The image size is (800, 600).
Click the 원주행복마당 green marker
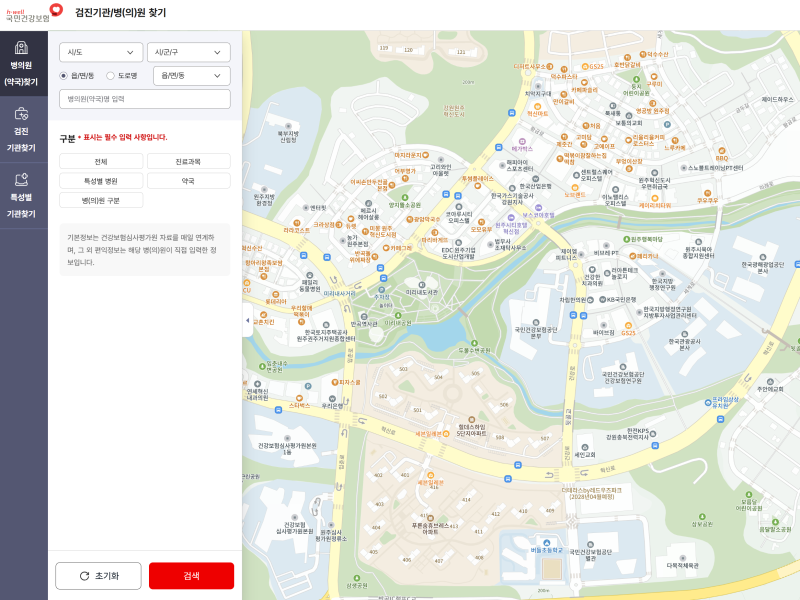[627, 239]
